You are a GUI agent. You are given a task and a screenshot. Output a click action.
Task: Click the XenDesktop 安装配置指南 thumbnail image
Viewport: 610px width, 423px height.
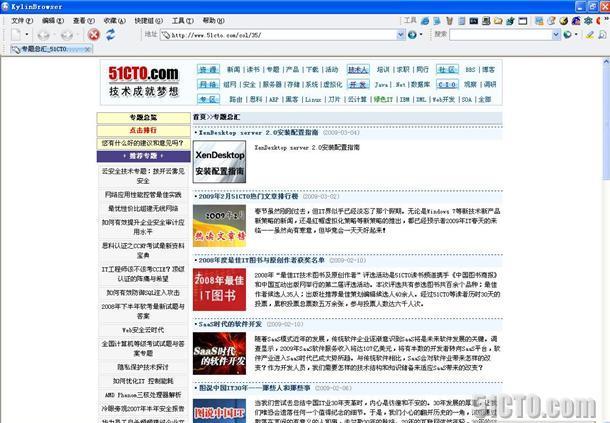point(219,162)
